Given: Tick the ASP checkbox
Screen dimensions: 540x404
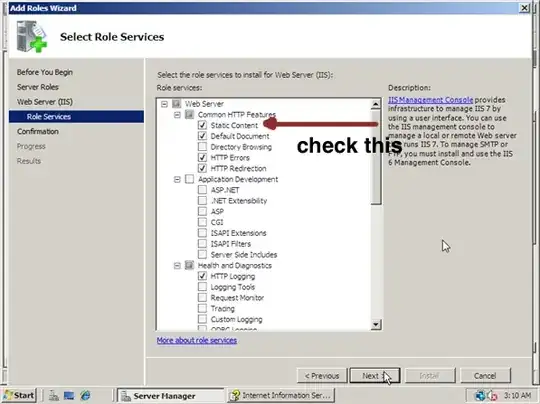Looking at the screenshot, I should 202,211.
